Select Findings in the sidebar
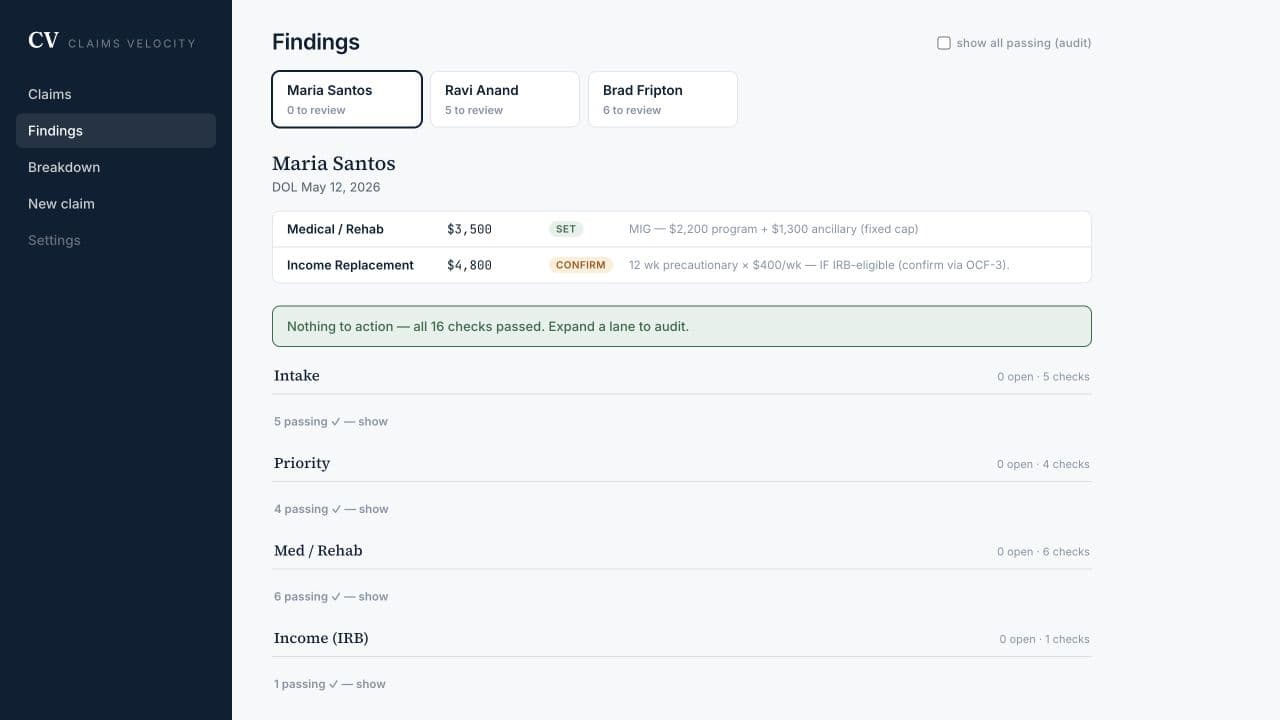This screenshot has width=1280, height=720. [116, 131]
